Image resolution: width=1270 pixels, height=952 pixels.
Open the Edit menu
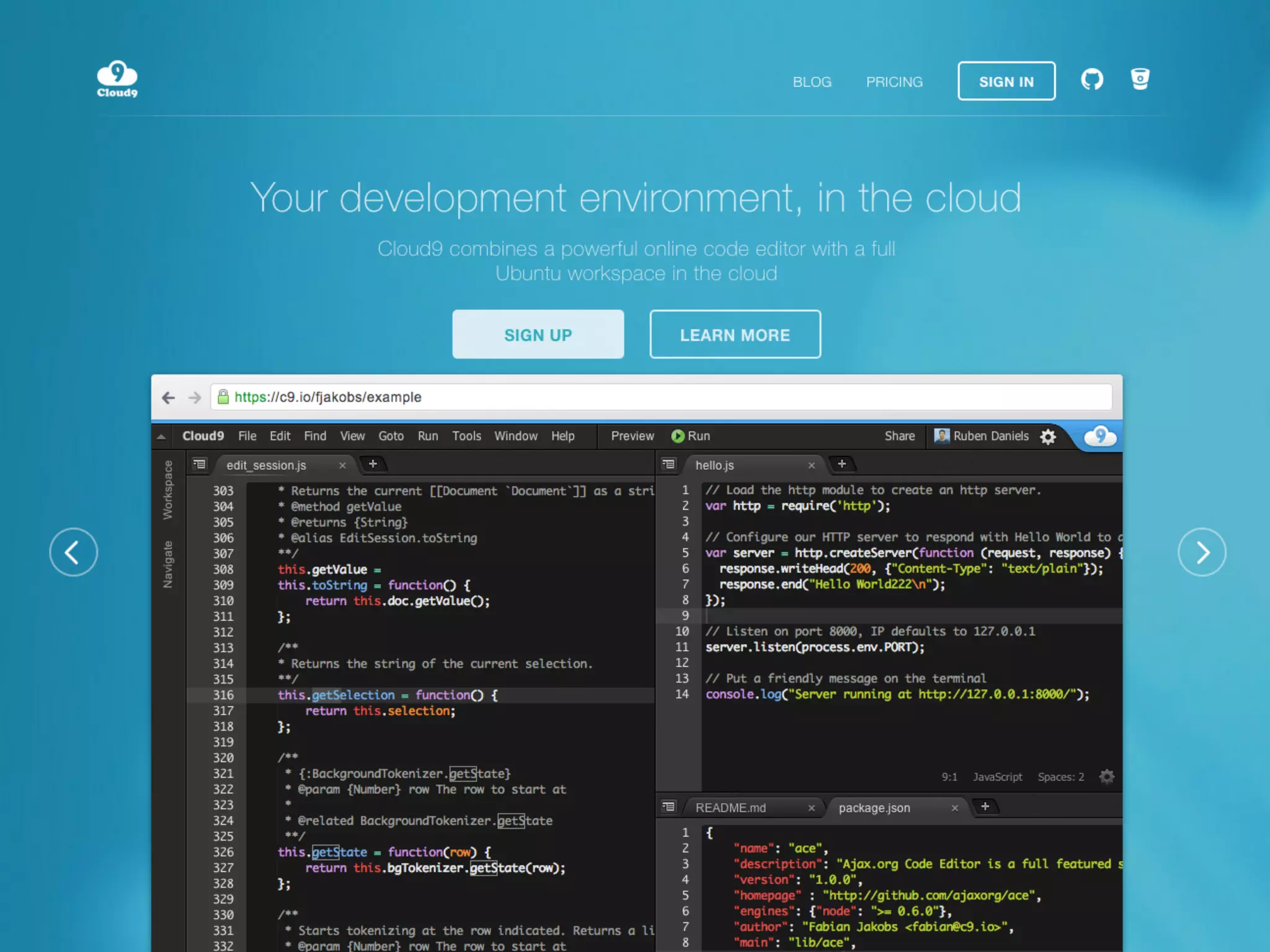(280, 436)
